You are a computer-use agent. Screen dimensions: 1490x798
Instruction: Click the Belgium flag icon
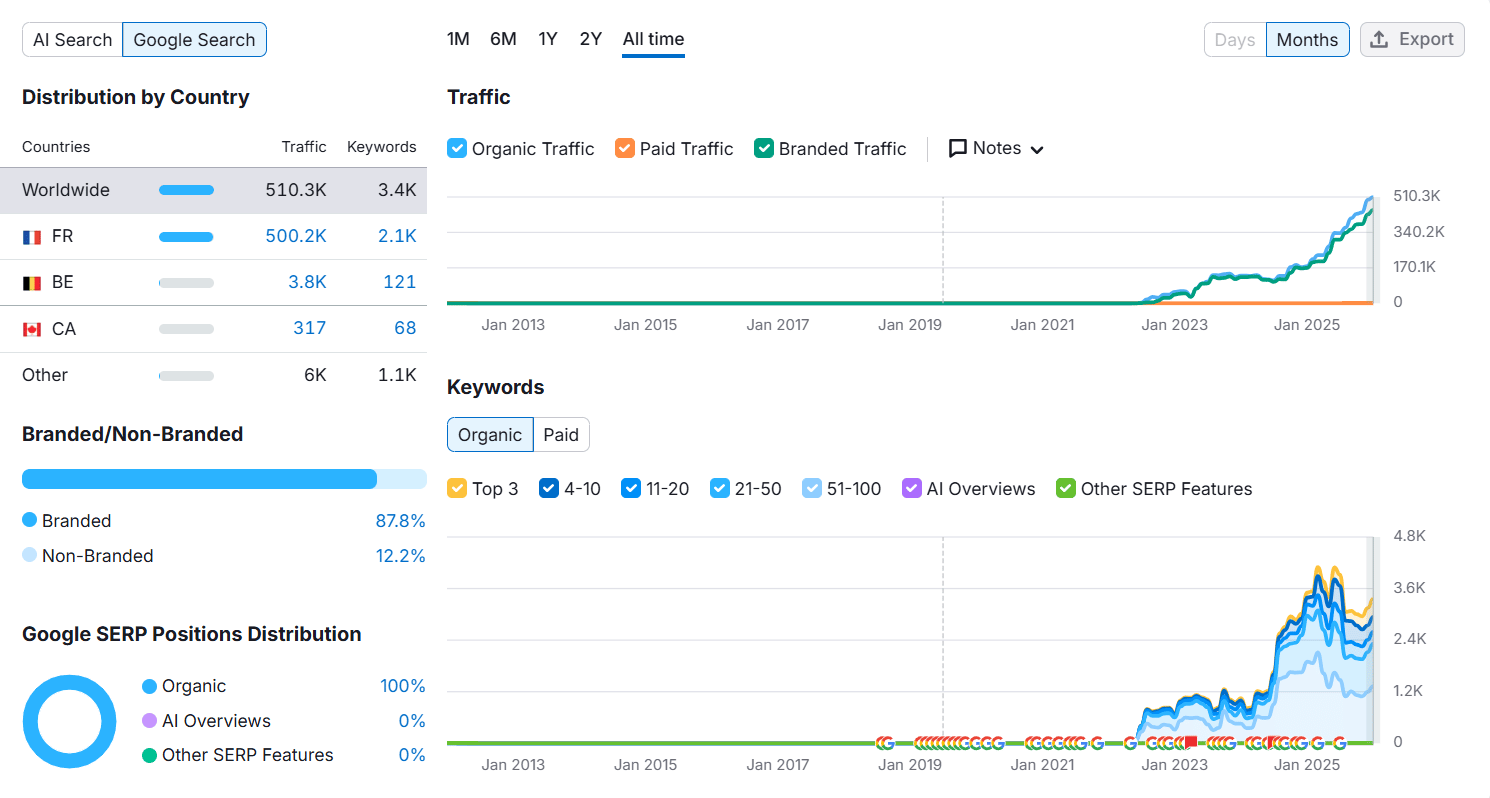pyautogui.click(x=32, y=283)
